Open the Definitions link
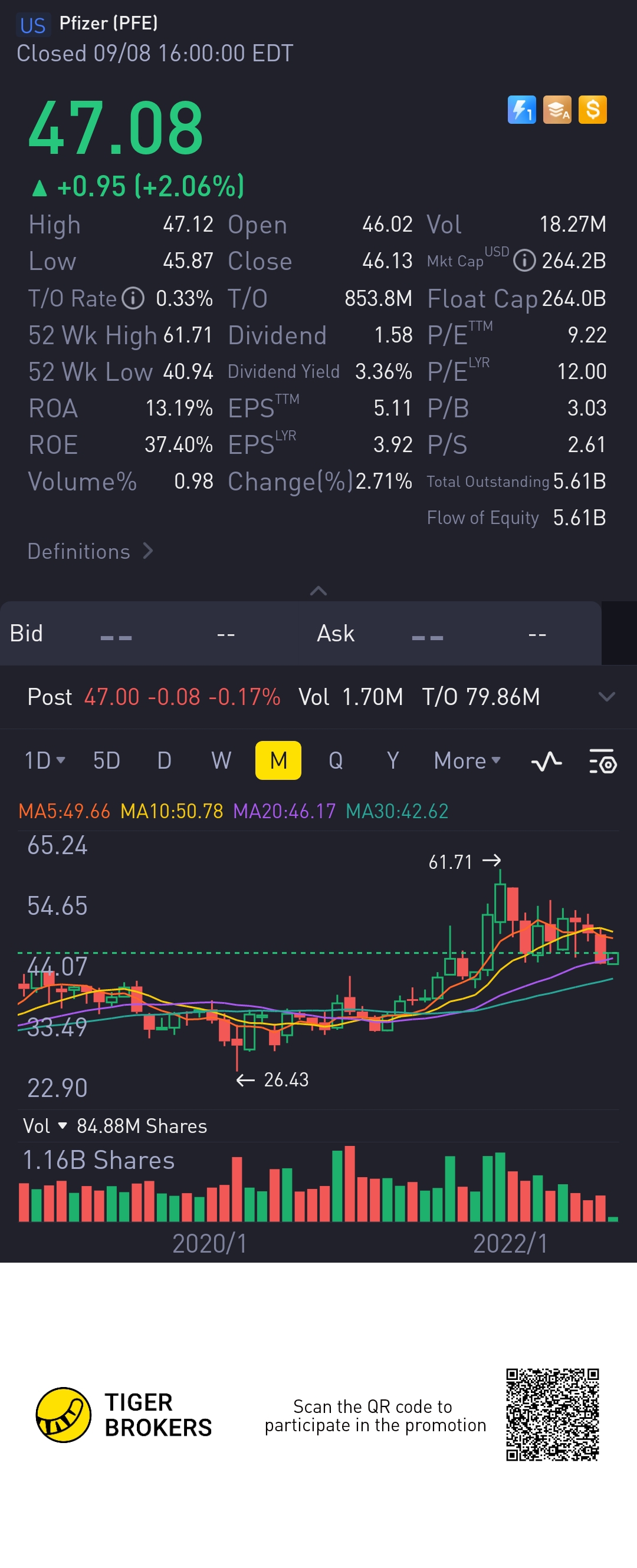This screenshot has width=637, height=1568. pos(90,551)
